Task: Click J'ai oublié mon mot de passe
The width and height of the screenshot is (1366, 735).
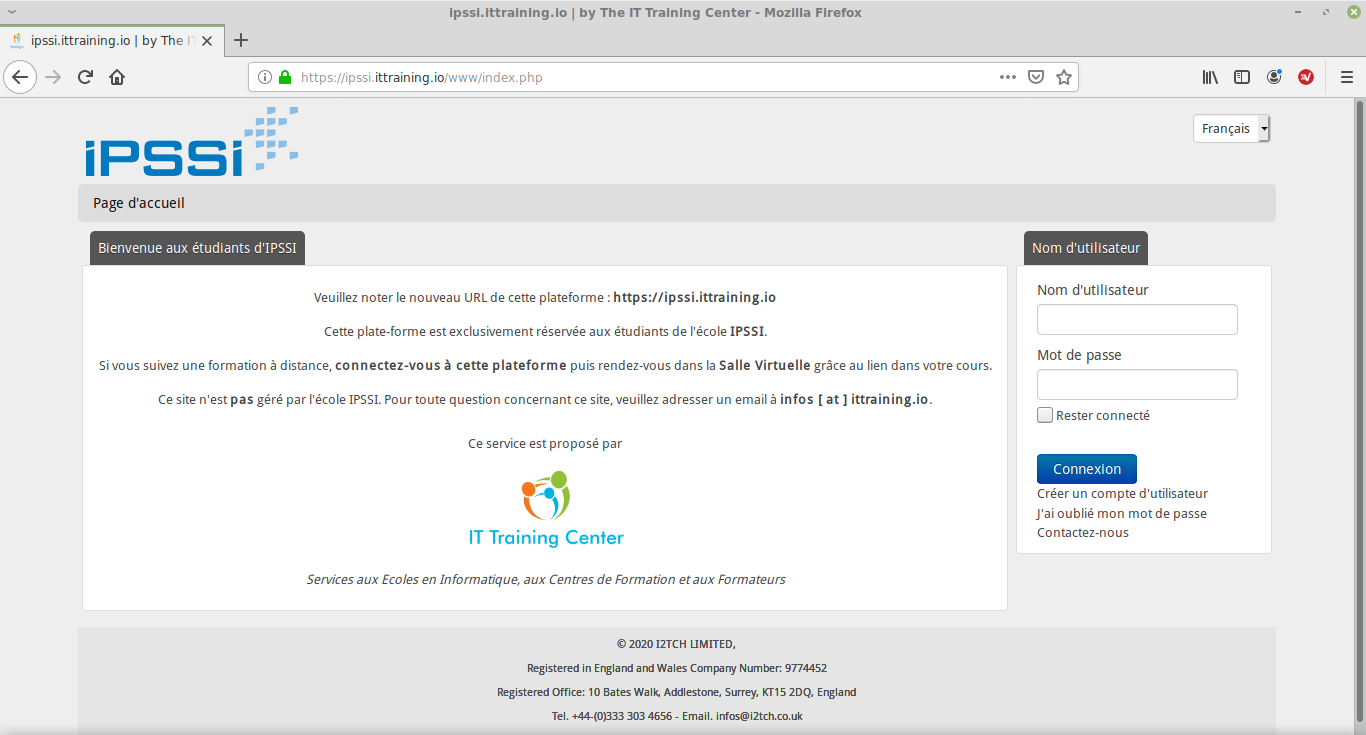Action: (1122, 514)
